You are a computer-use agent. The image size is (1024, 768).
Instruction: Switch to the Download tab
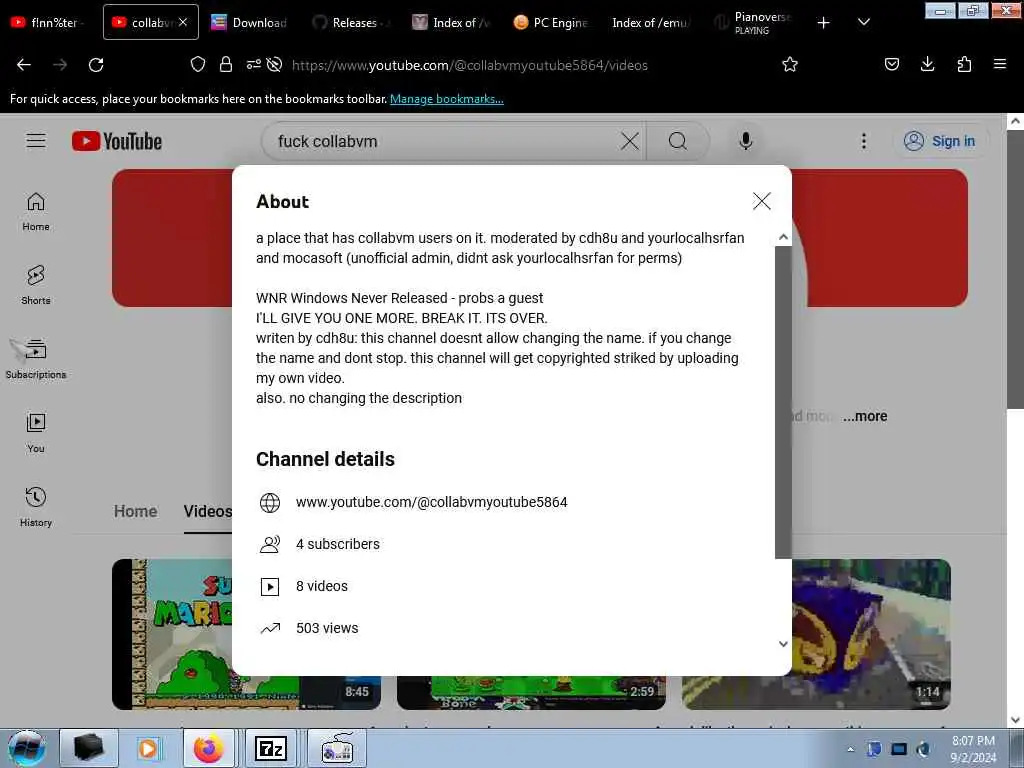click(x=250, y=22)
